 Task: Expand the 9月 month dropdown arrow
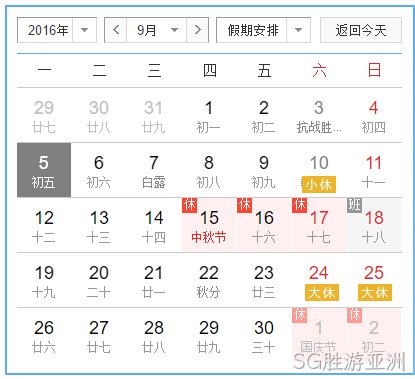pos(174,30)
